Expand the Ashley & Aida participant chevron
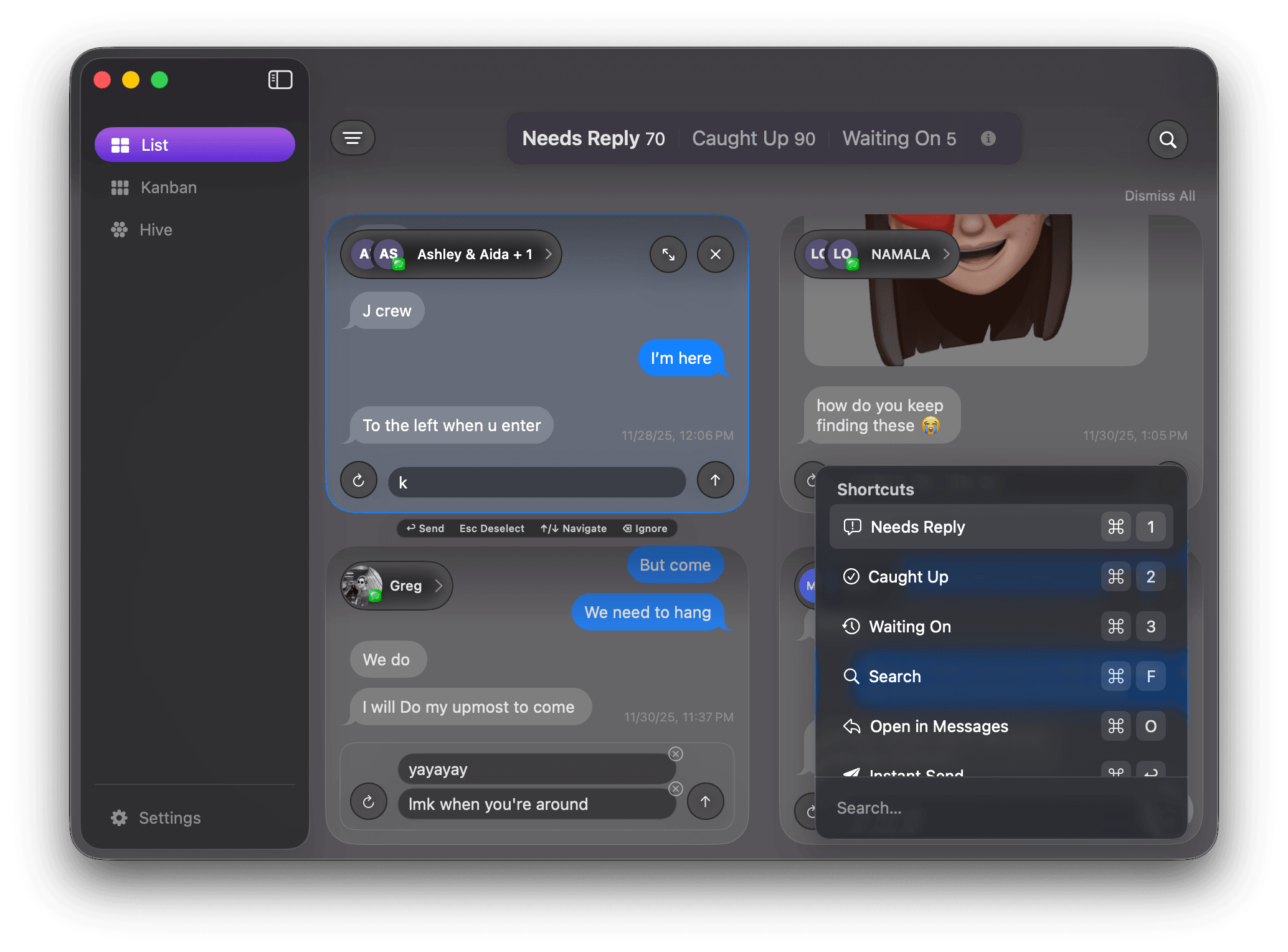Image resolution: width=1288 pixels, height=952 pixels. (547, 254)
